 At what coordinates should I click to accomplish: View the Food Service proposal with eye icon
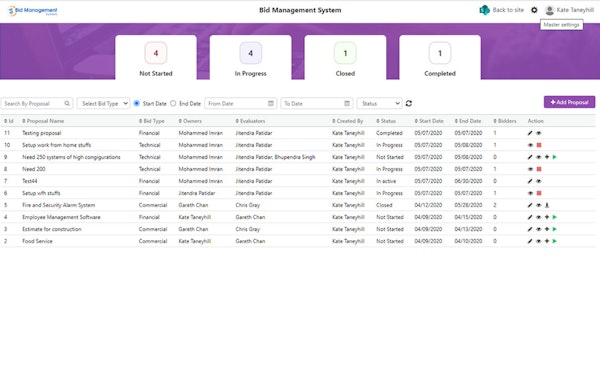pos(538,242)
